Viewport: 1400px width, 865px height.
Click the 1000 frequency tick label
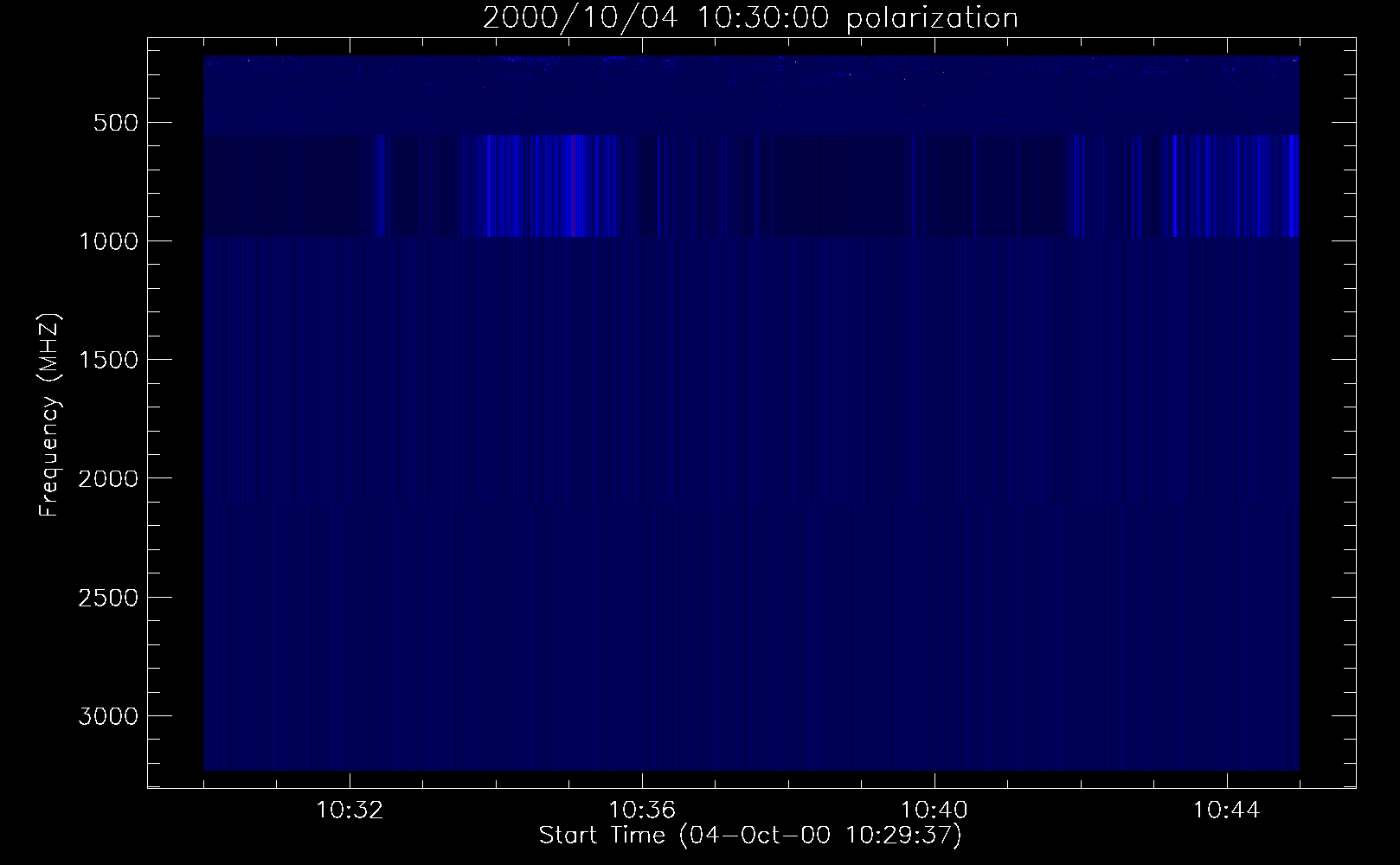107,240
